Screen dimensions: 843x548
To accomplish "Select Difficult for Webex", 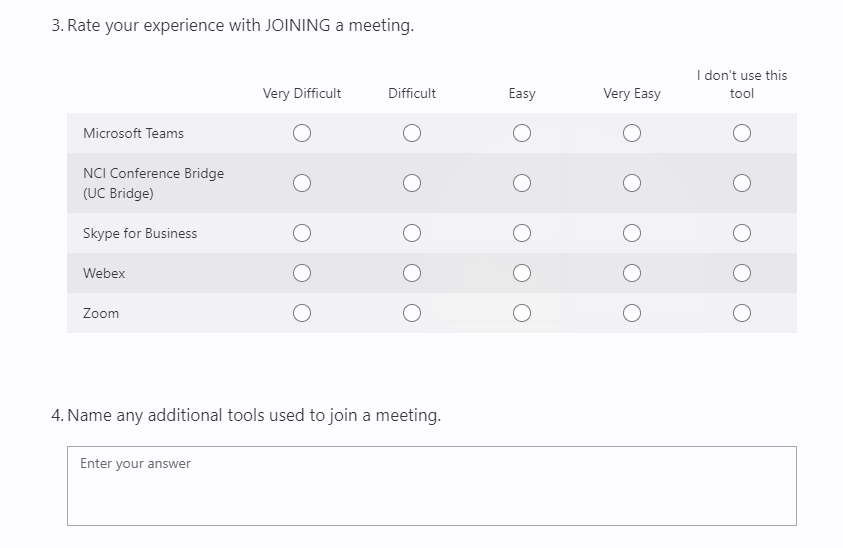I will point(412,273).
